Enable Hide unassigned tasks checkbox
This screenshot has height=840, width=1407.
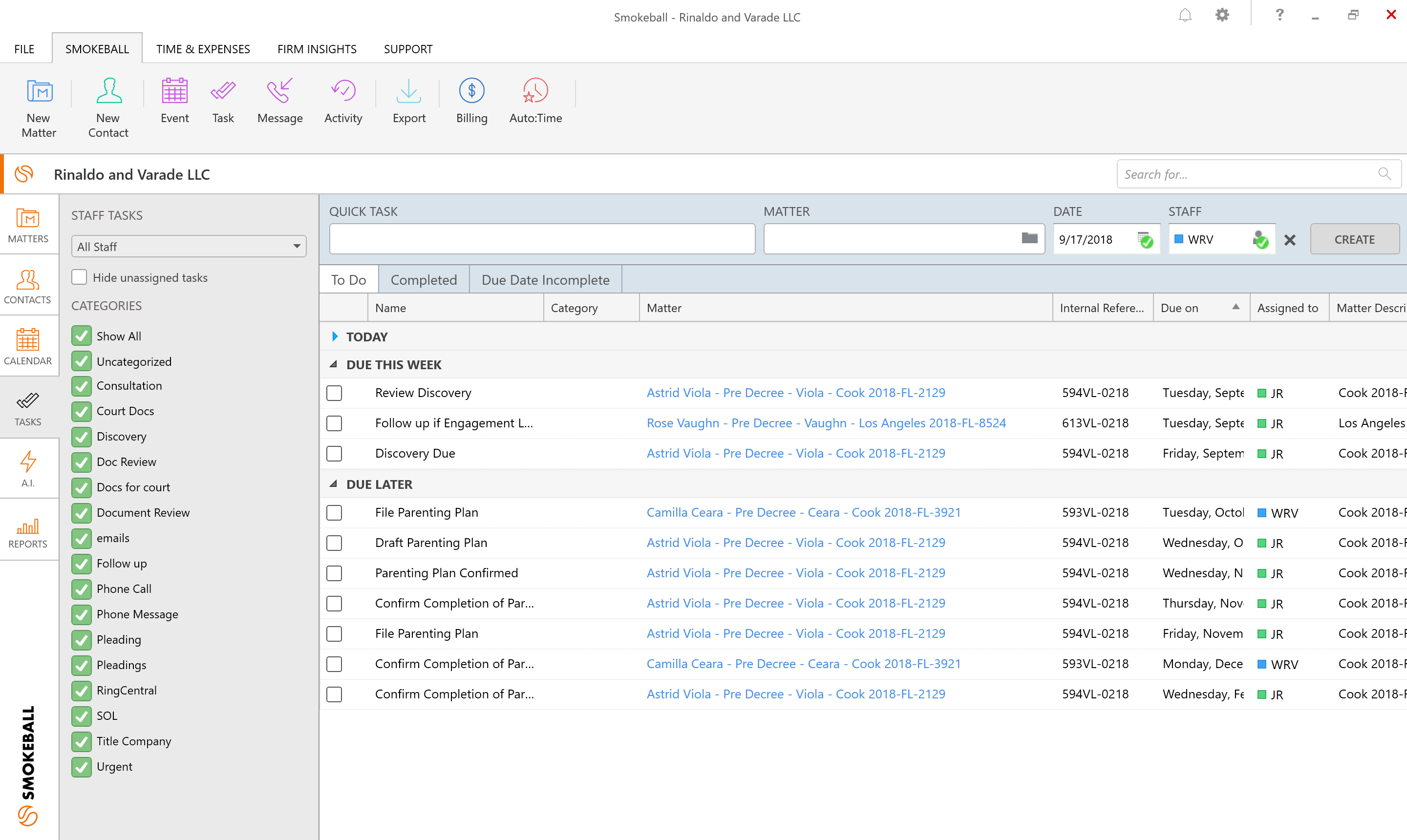80,277
